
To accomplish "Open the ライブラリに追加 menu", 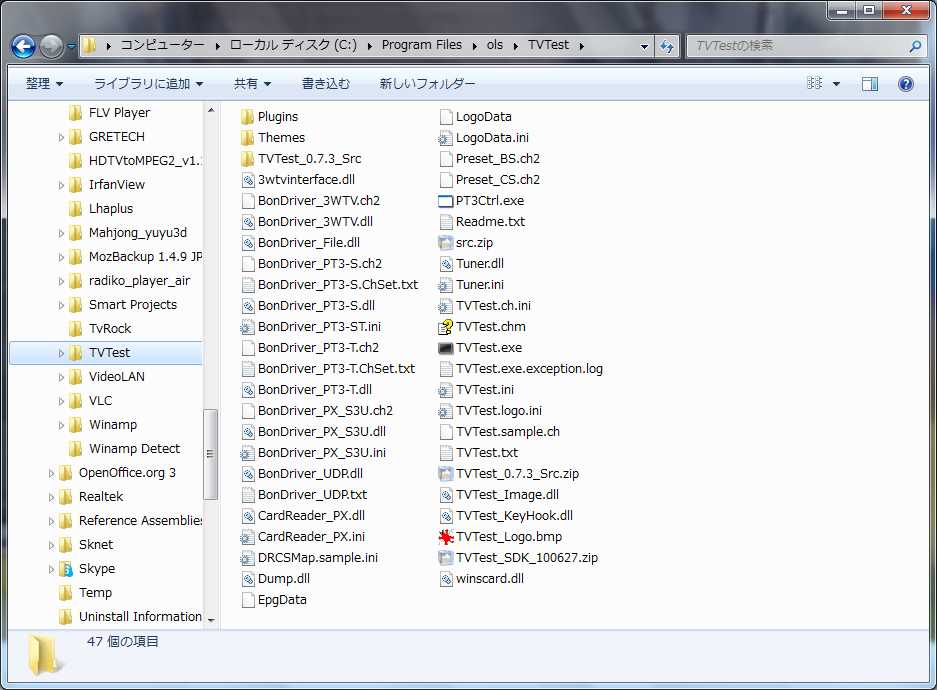I will tap(149, 84).
